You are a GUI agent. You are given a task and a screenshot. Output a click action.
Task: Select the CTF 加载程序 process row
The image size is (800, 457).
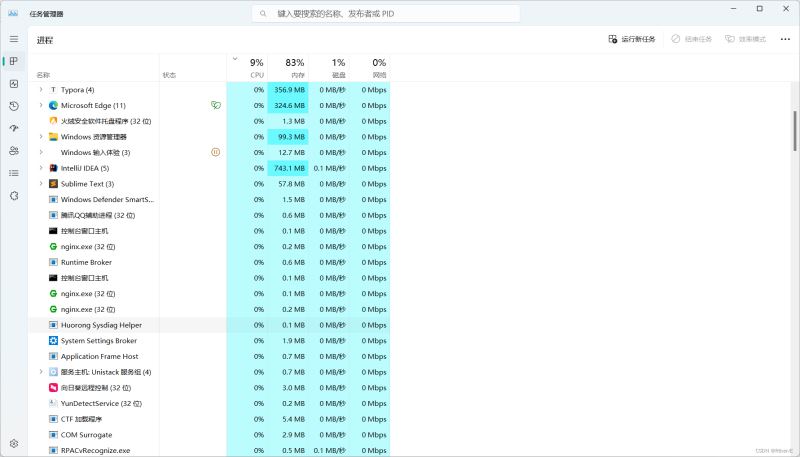(209, 419)
